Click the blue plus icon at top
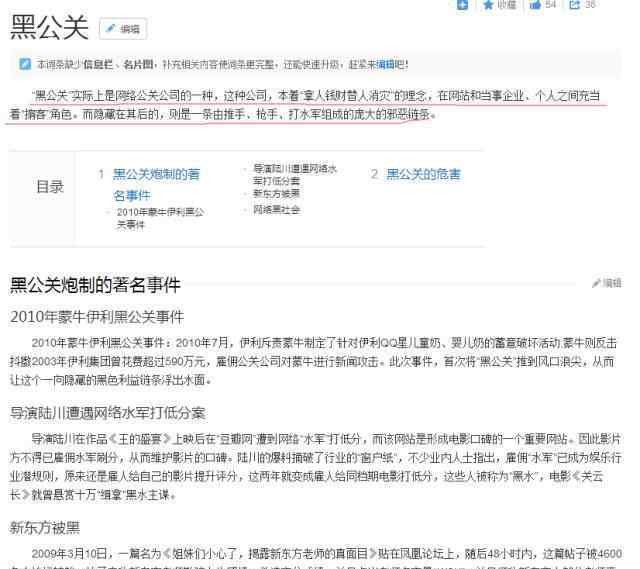The height and width of the screenshot is (569, 640). (463, 5)
